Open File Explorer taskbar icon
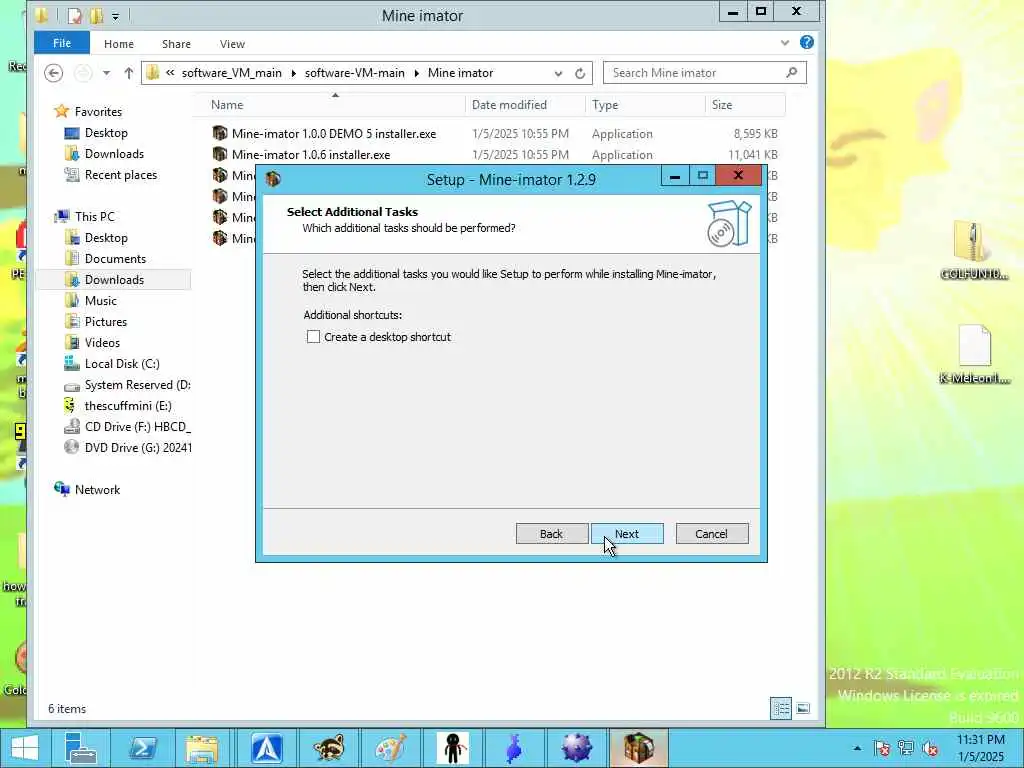Screen dimensions: 1024x768 [202, 748]
